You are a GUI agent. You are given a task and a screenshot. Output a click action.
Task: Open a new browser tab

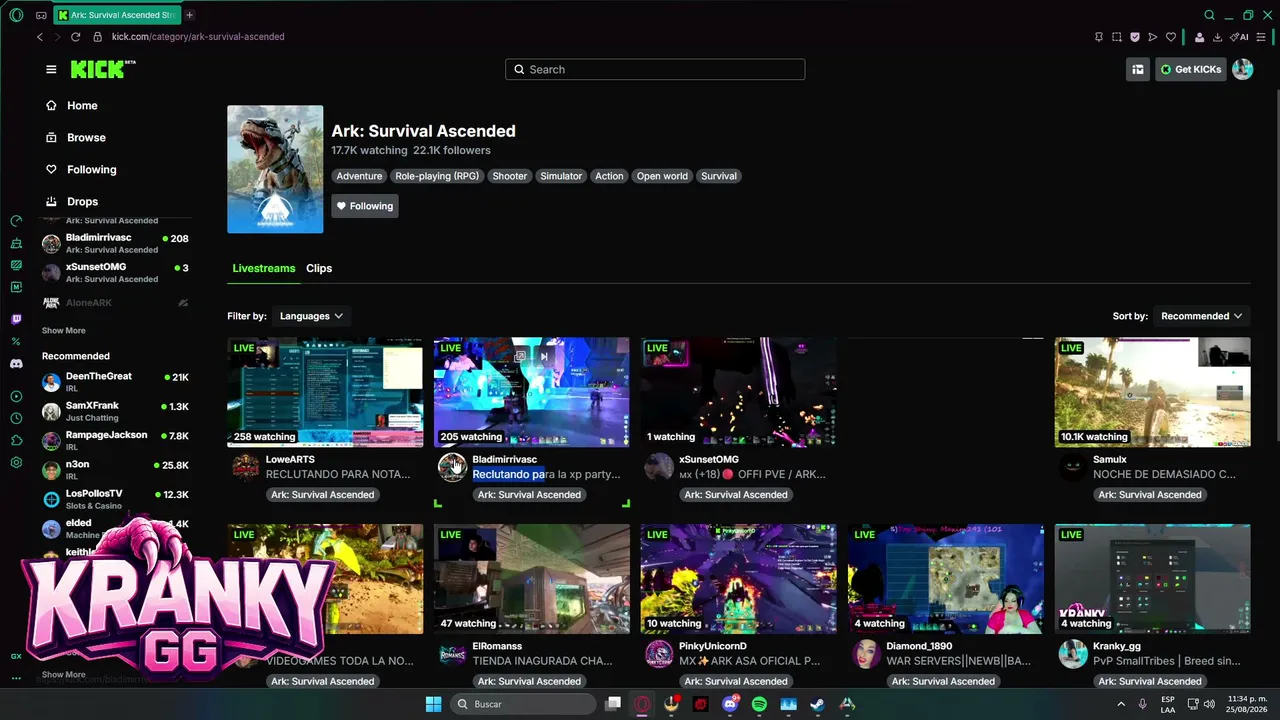tap(189, 15)
